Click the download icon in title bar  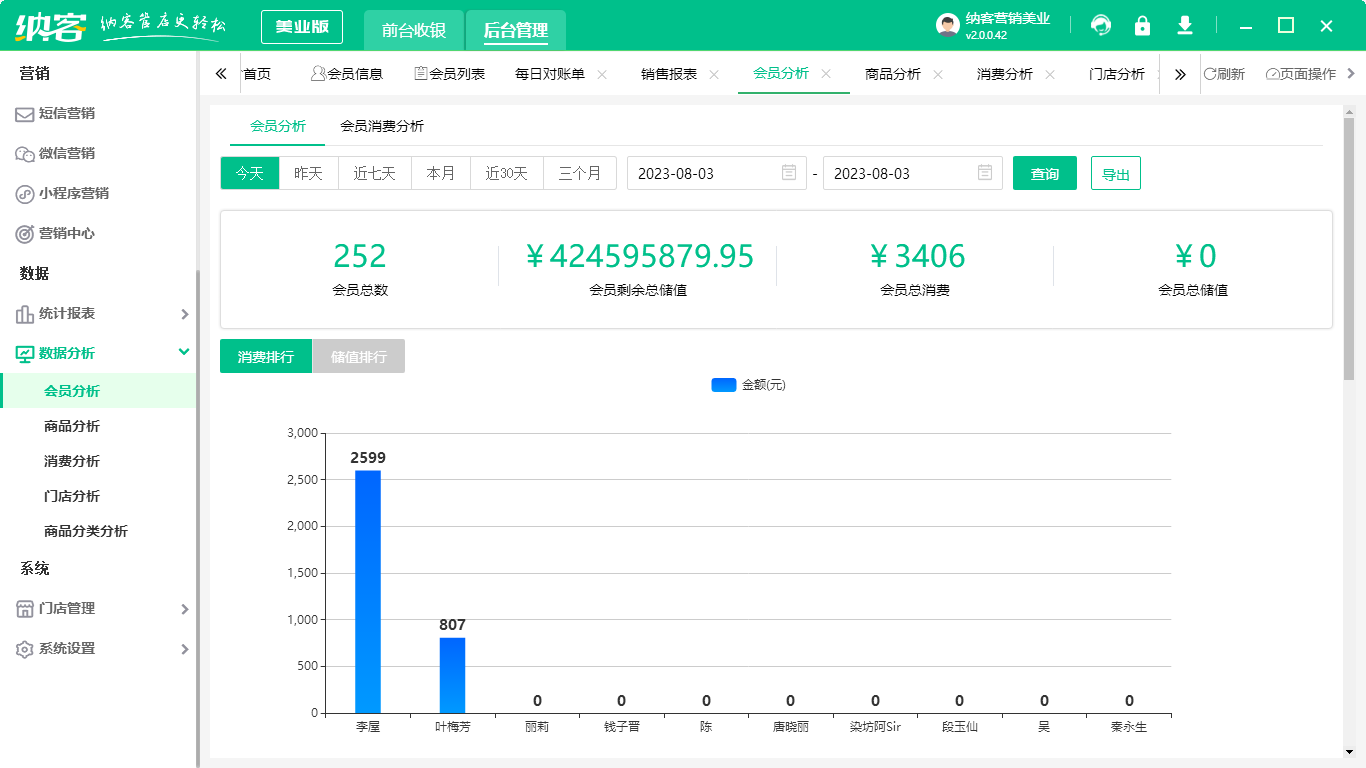pos(1184,25)
